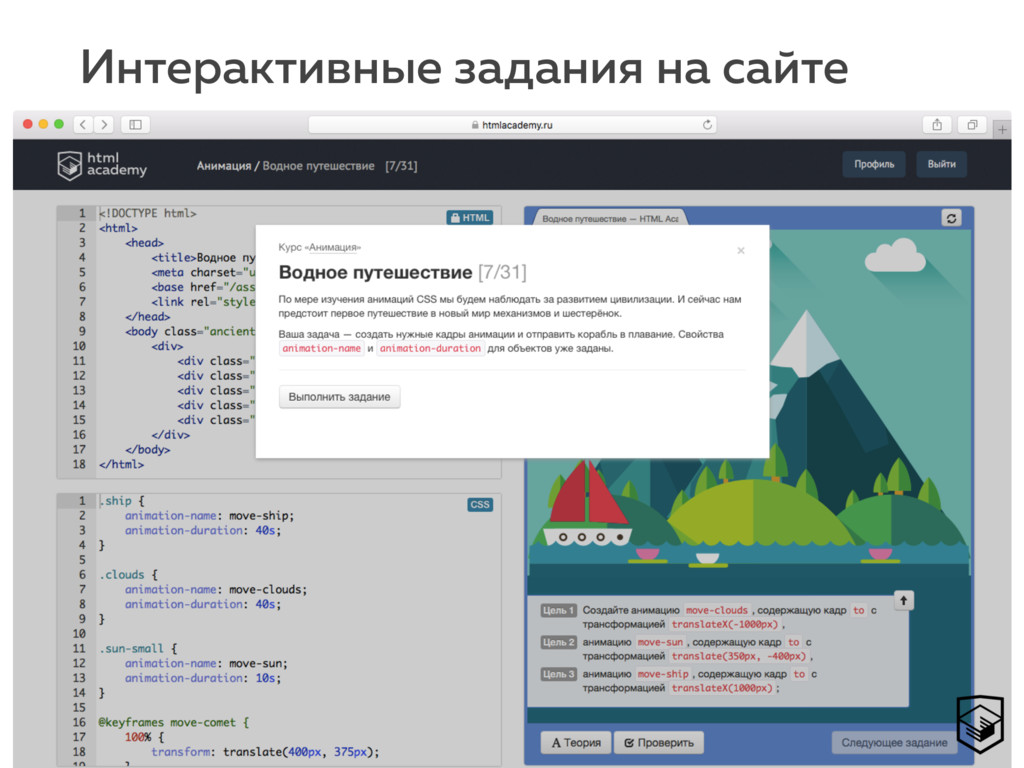Click the move-ship code word in Цель 3
Image resolution: width=1024 pixels, height=768 pixels.
pyautogui.click(x=663, y=674)
